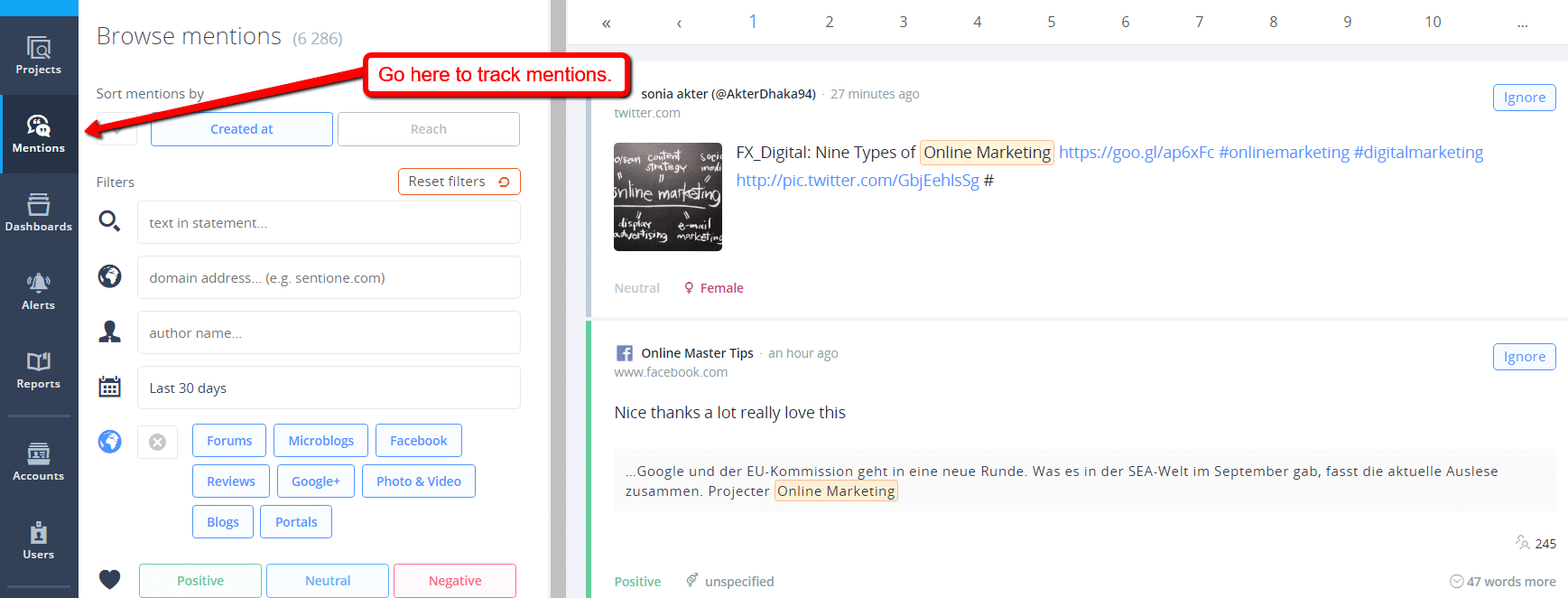Open the online marketing chalkboard thumbnail
The width and height of the screenshot is (1568, 598).
(x=668, y=197)
